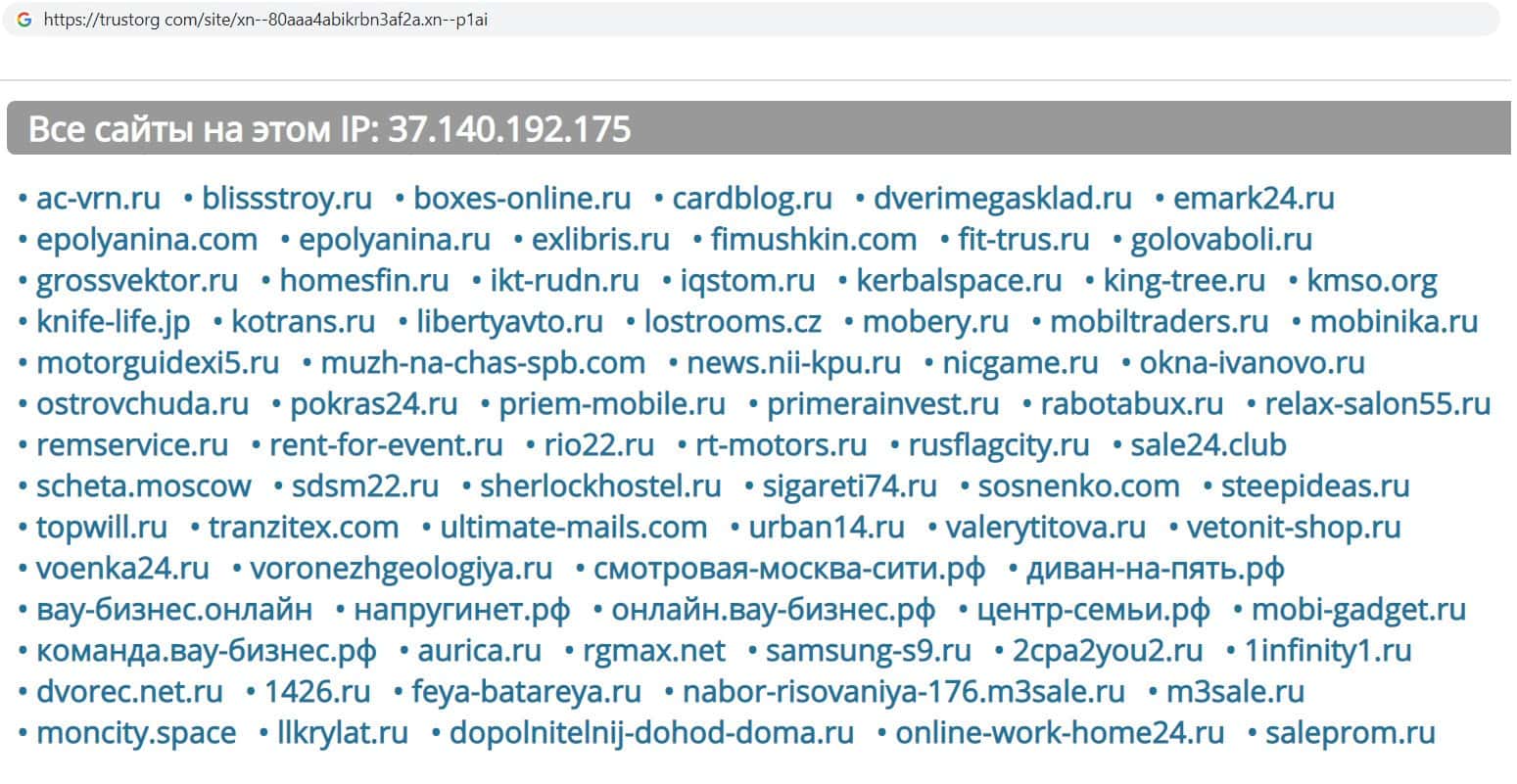
Task: Open nabor-risovaniya-176.m3sale.ru link
Action: [x=904, y=692]
